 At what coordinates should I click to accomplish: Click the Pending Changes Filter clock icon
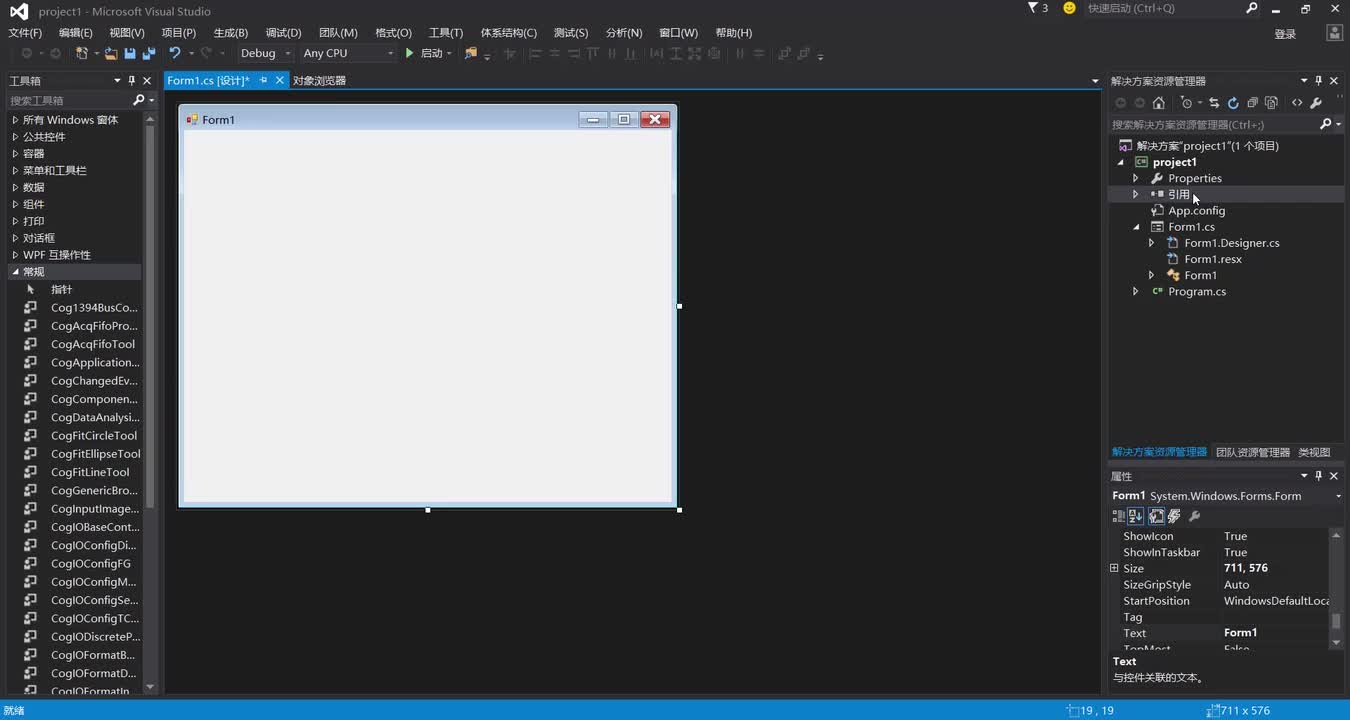(1186, 102)
